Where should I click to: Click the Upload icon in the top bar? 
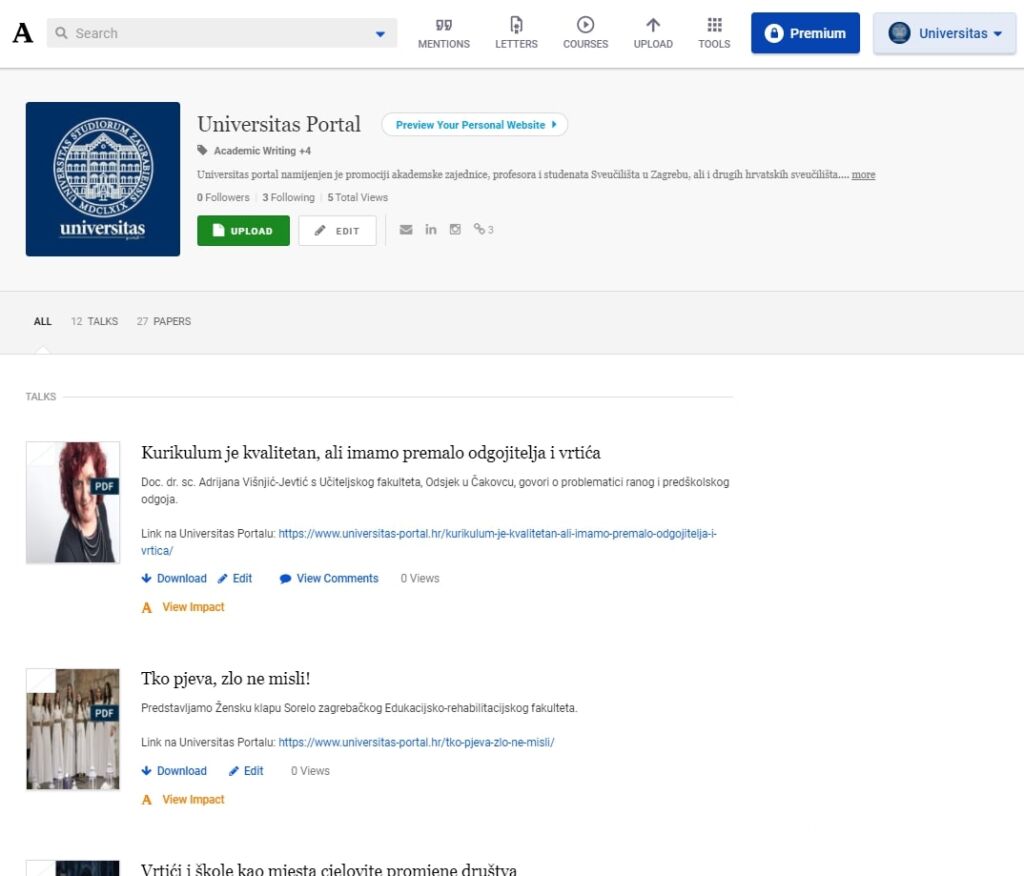653,32
